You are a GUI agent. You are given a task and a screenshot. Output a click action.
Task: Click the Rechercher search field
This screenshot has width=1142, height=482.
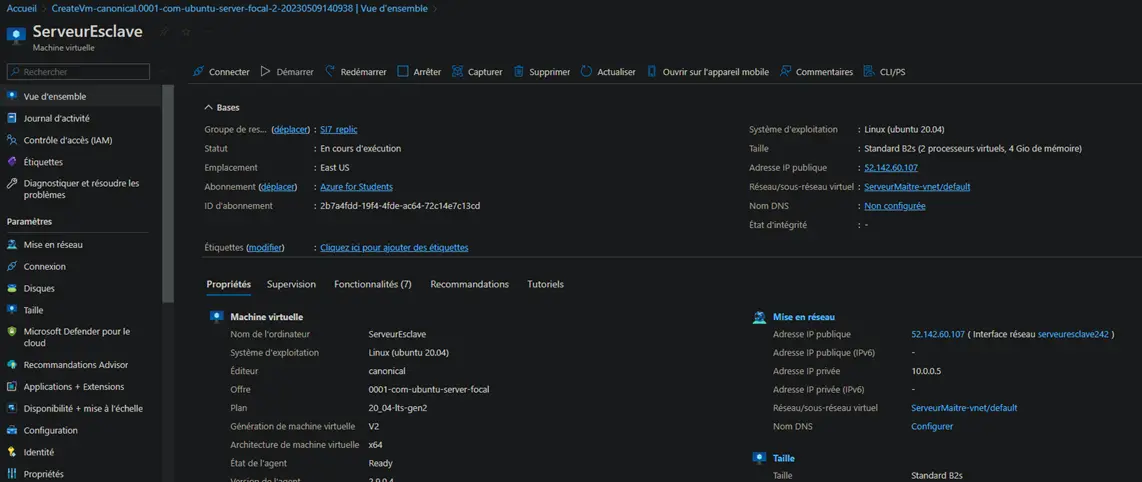coord(78,72)
